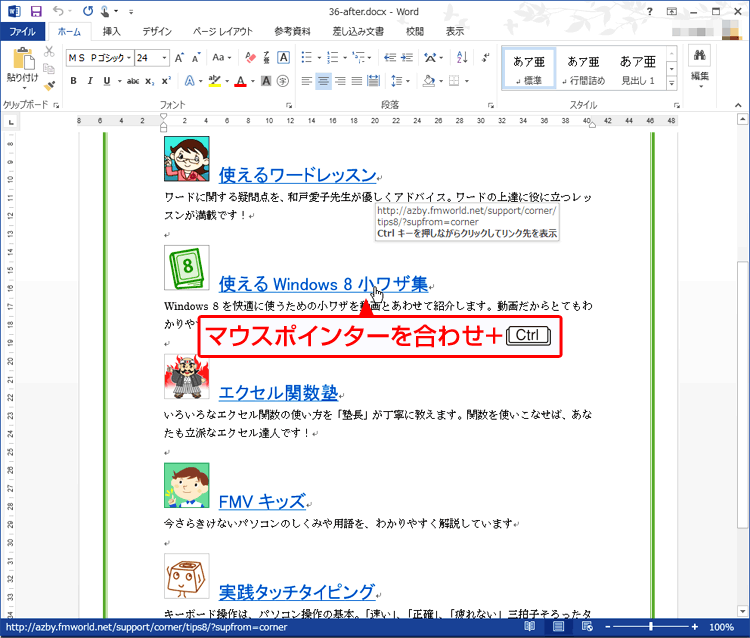
Task: Switch to the デザイン tab
Action: [x=157, y=32]
